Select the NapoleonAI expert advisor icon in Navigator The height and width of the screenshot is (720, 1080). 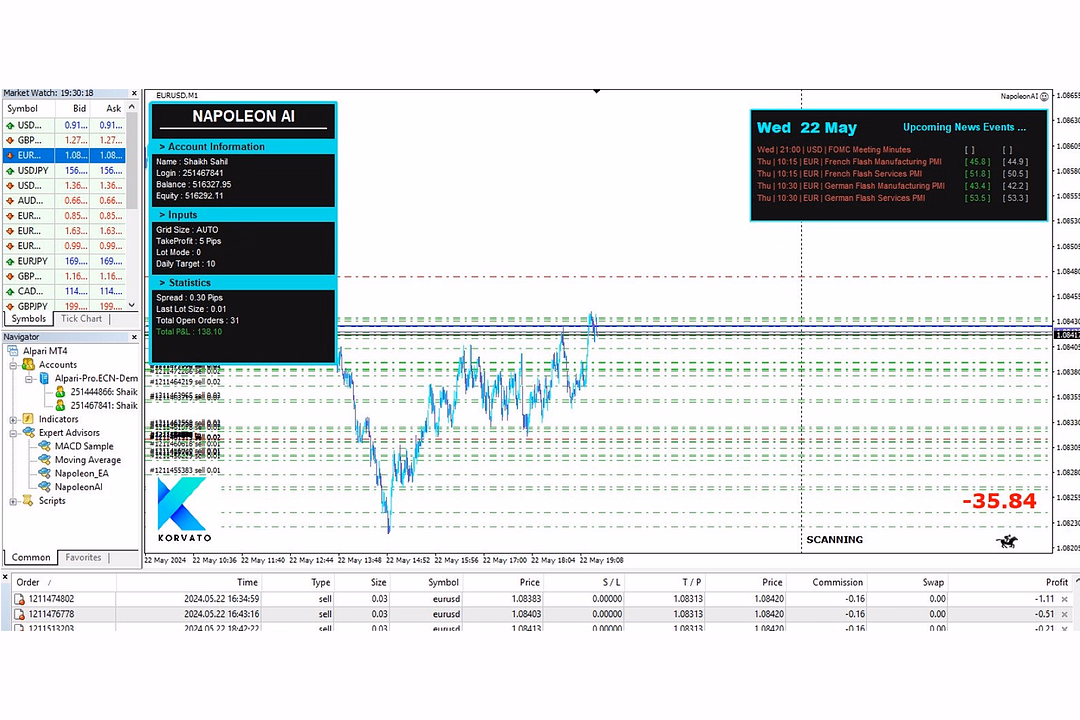(x=44, y=486)
